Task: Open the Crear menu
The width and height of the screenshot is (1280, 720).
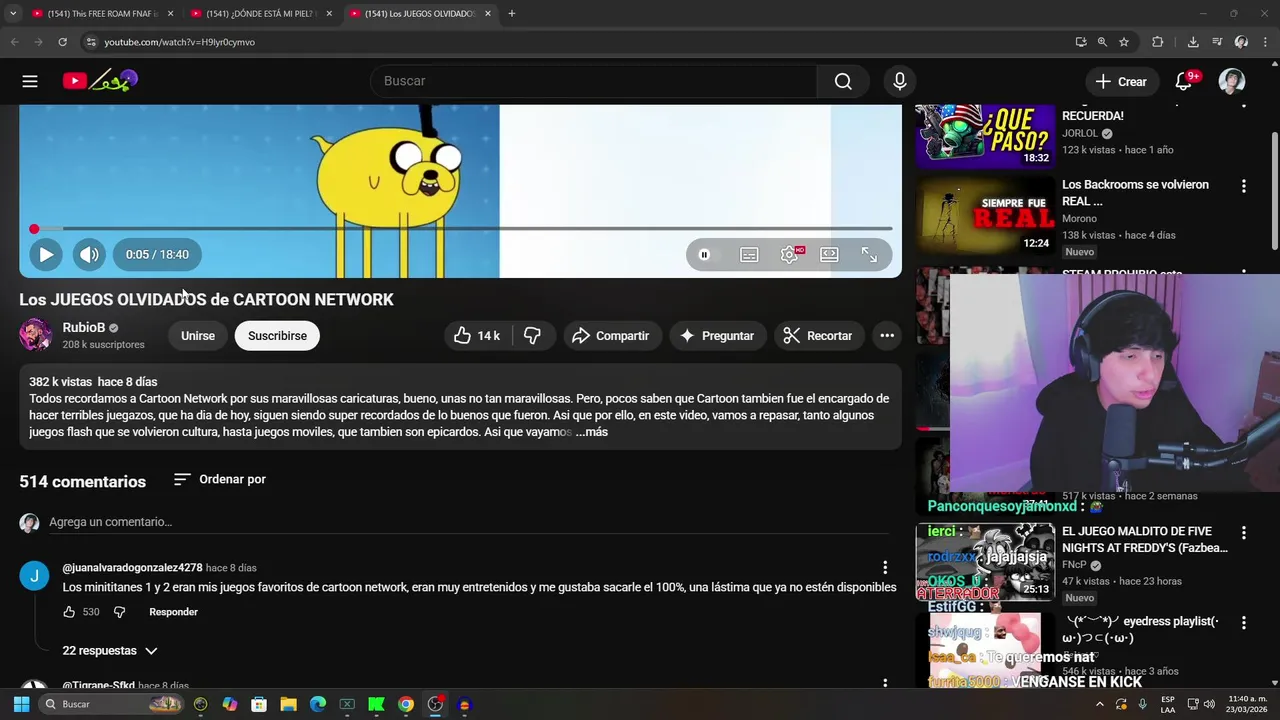Action: [1121, 81]
